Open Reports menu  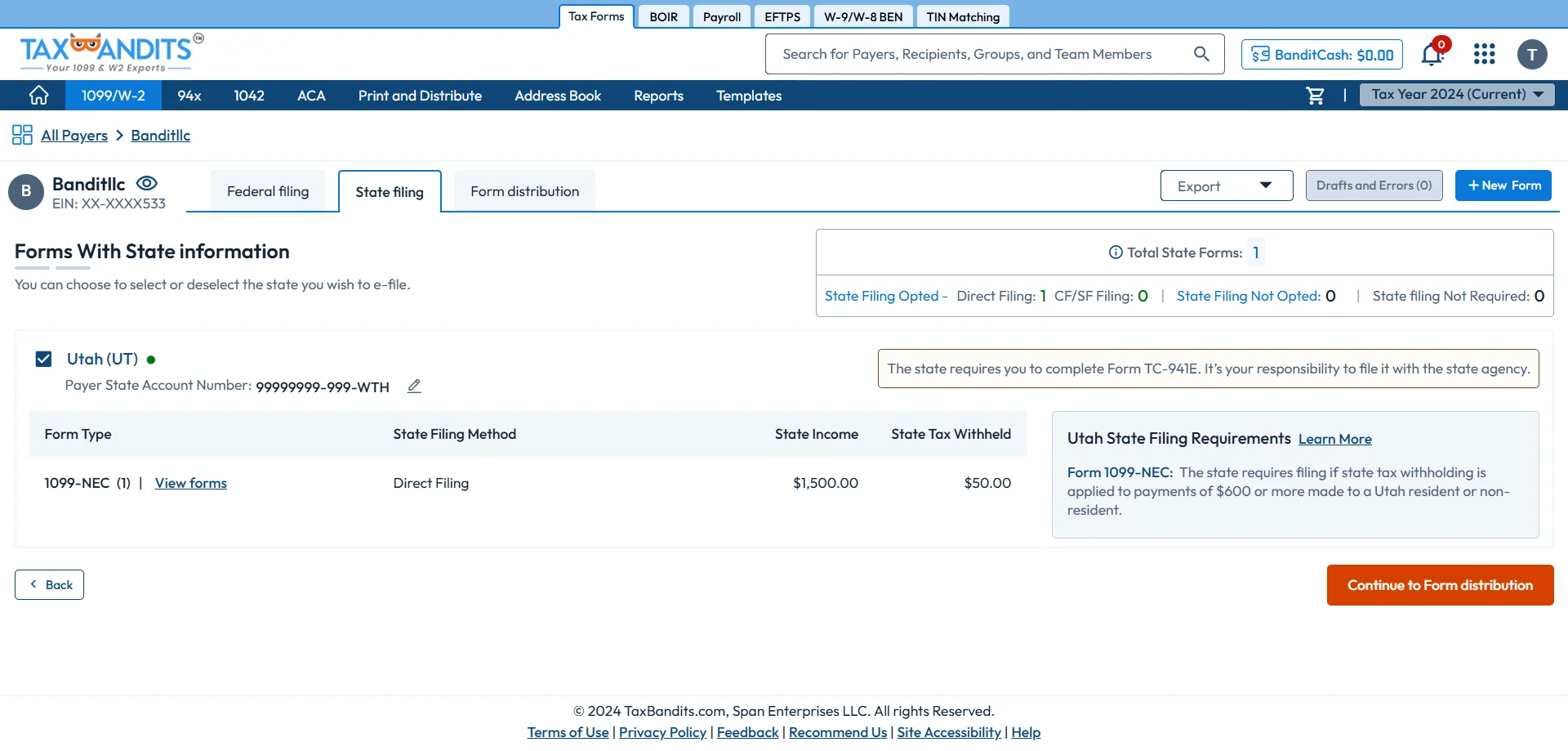tap(658, 96)
